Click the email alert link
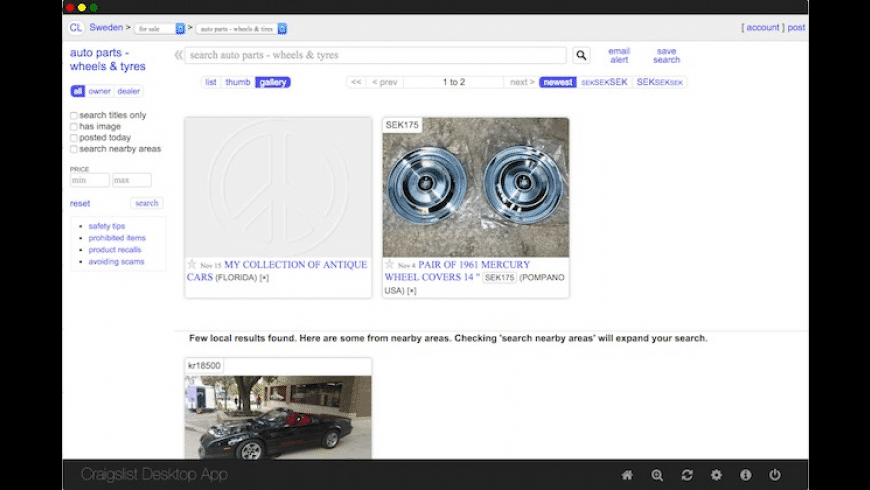870x490 pixels. [619, 55]
